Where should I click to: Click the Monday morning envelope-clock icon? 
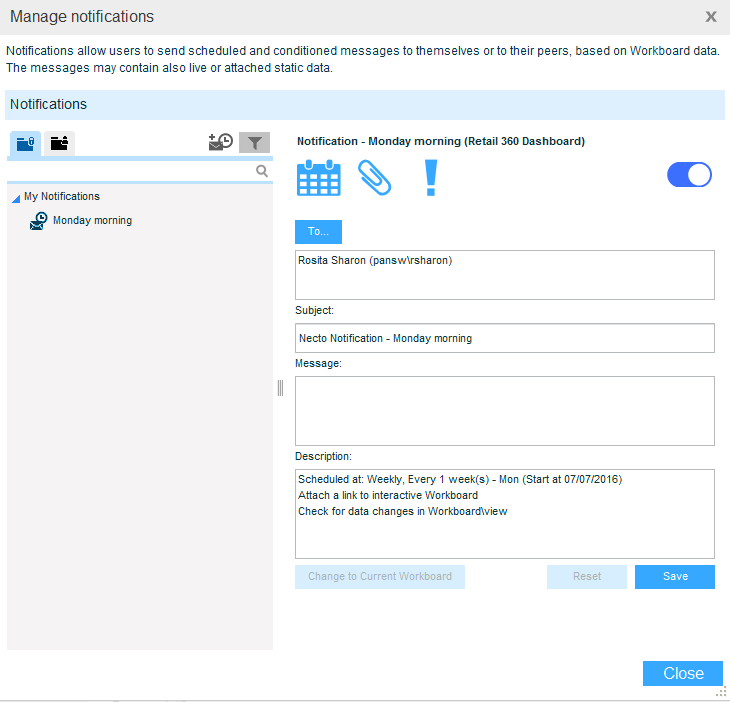[38, 221]
